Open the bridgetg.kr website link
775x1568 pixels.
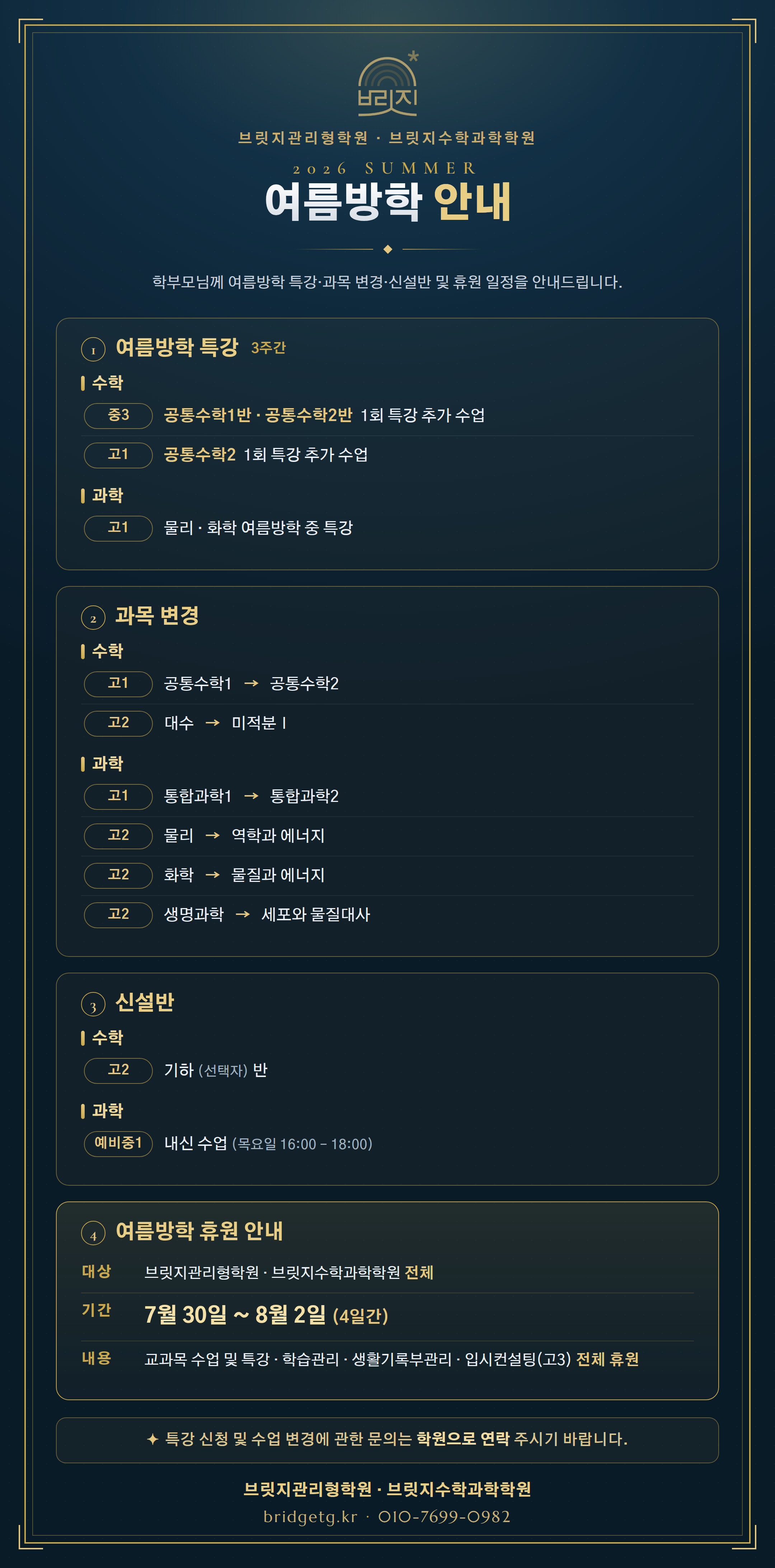pyautogui.click(x=310, y=1517)
